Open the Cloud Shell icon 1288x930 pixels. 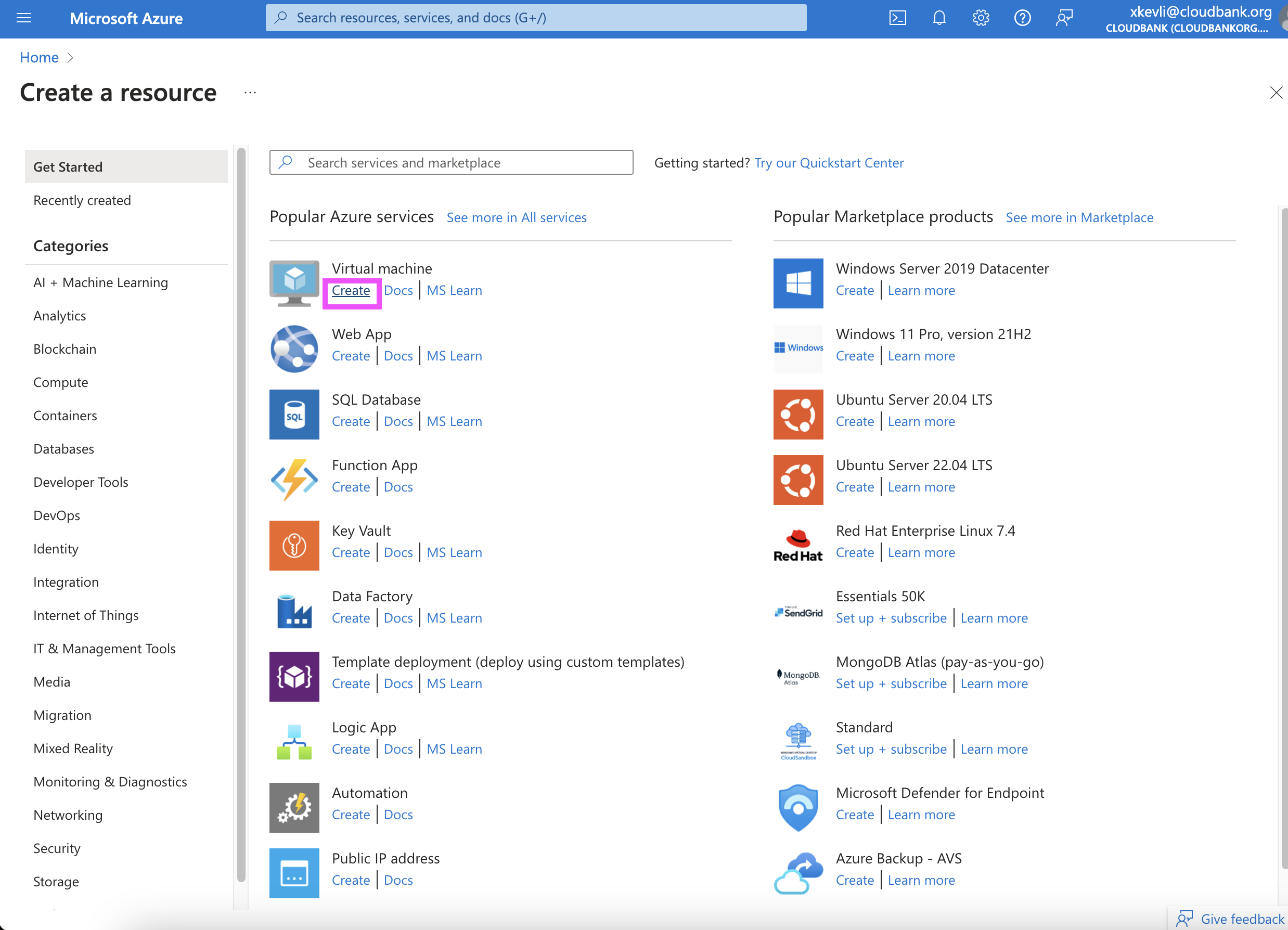click(897, 18)
